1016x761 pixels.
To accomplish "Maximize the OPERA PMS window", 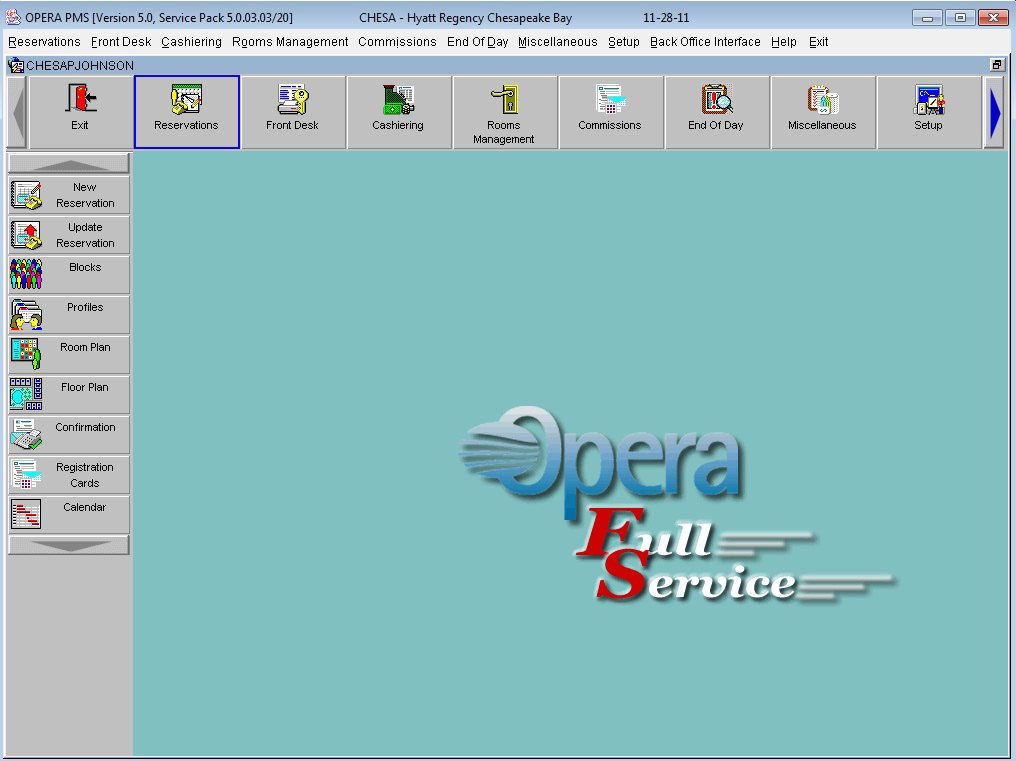I will pos(960,18).
